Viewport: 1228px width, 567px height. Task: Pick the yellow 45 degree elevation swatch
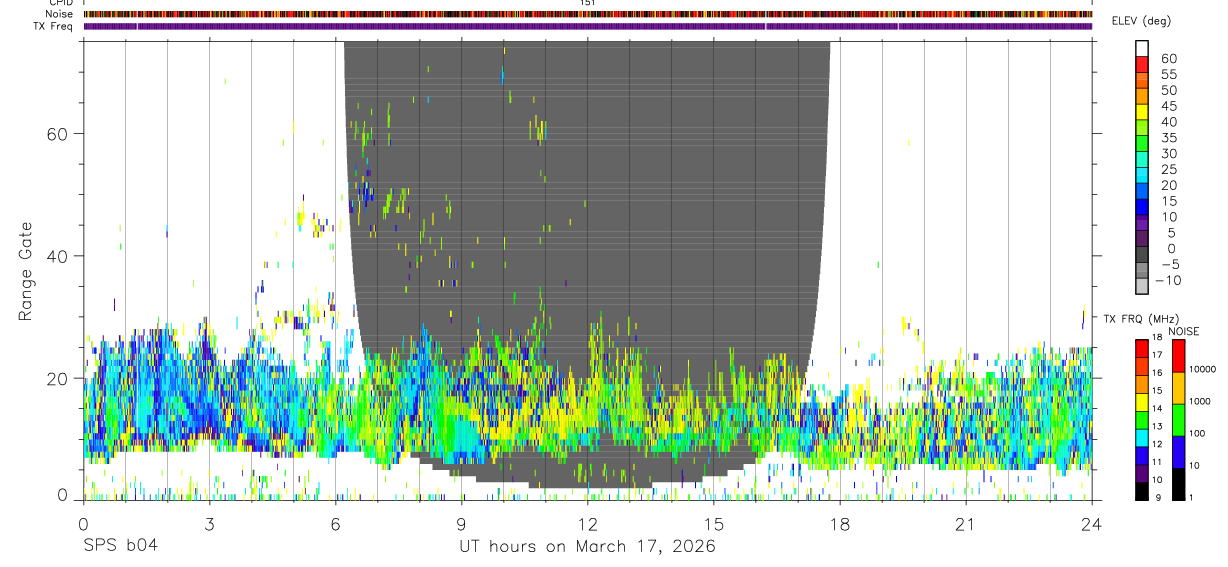pyautogui.click(x=1142, y=112)
